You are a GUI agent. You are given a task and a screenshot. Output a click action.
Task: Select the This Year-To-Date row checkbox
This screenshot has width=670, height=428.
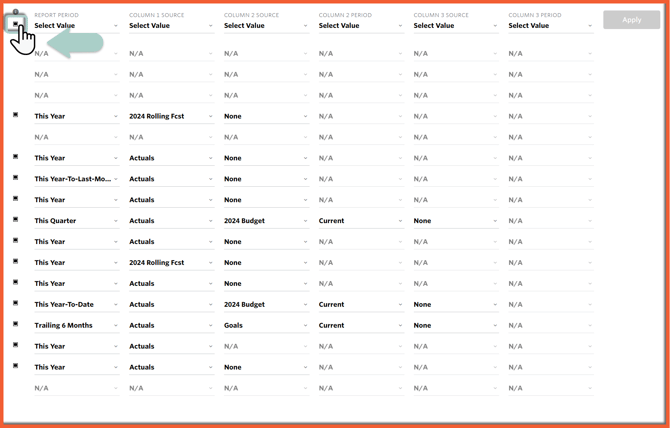[x=16, y=303]
